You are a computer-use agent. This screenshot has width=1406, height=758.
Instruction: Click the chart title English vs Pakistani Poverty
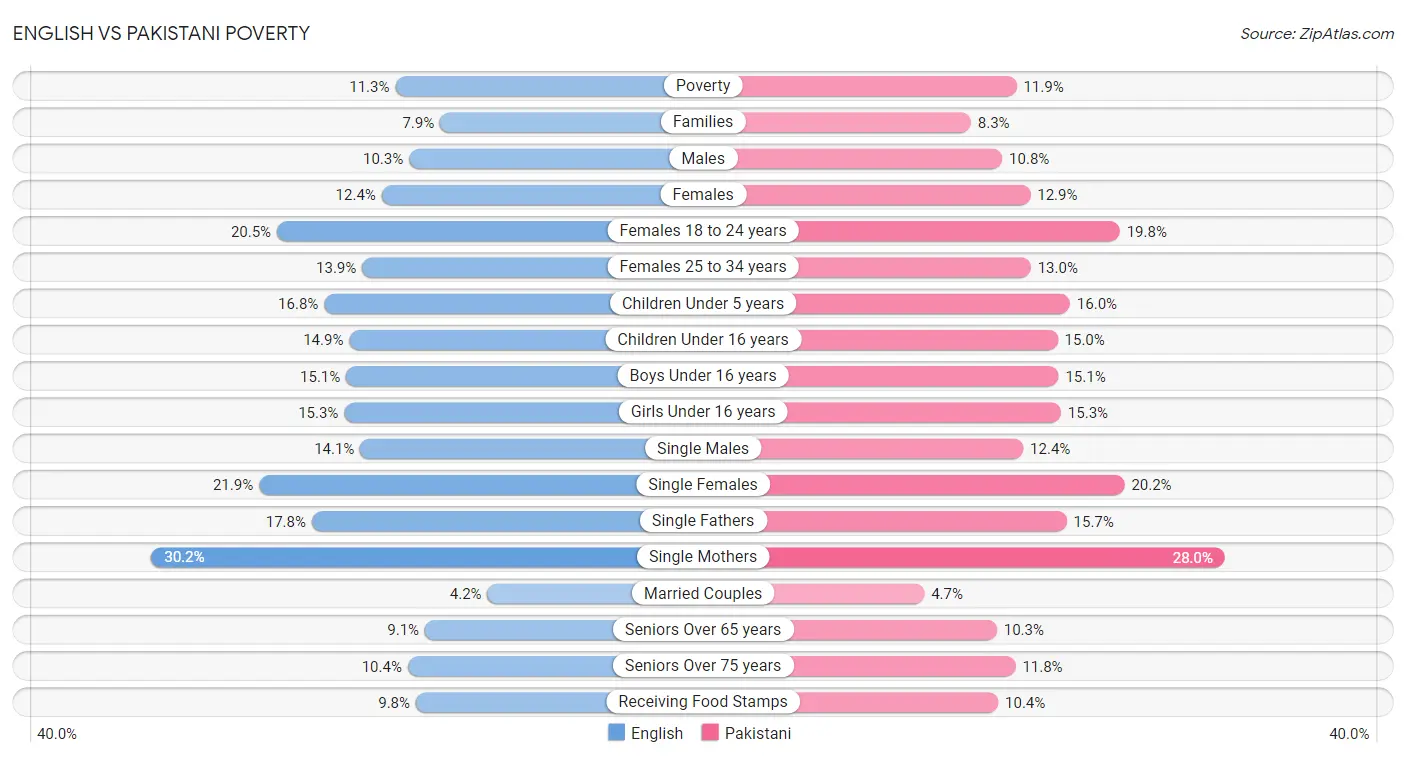pos(161,33)
